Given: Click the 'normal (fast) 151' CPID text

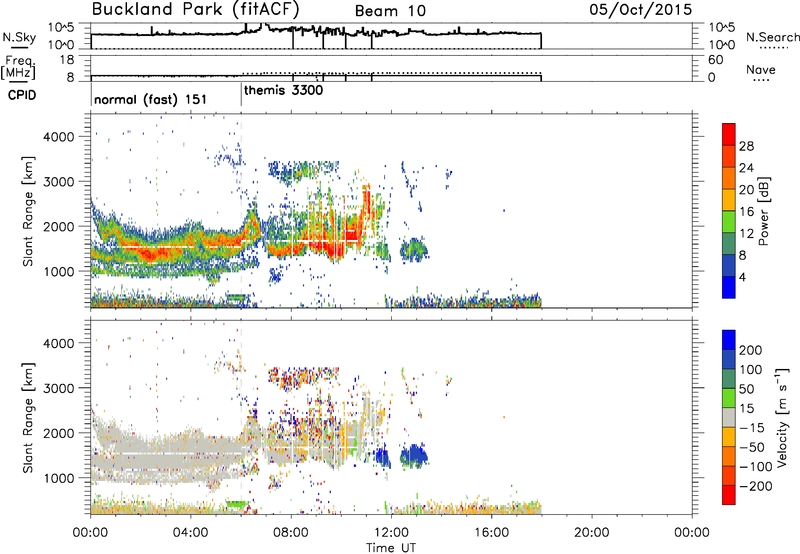Looking at the screenshot, I should (151, 99).
